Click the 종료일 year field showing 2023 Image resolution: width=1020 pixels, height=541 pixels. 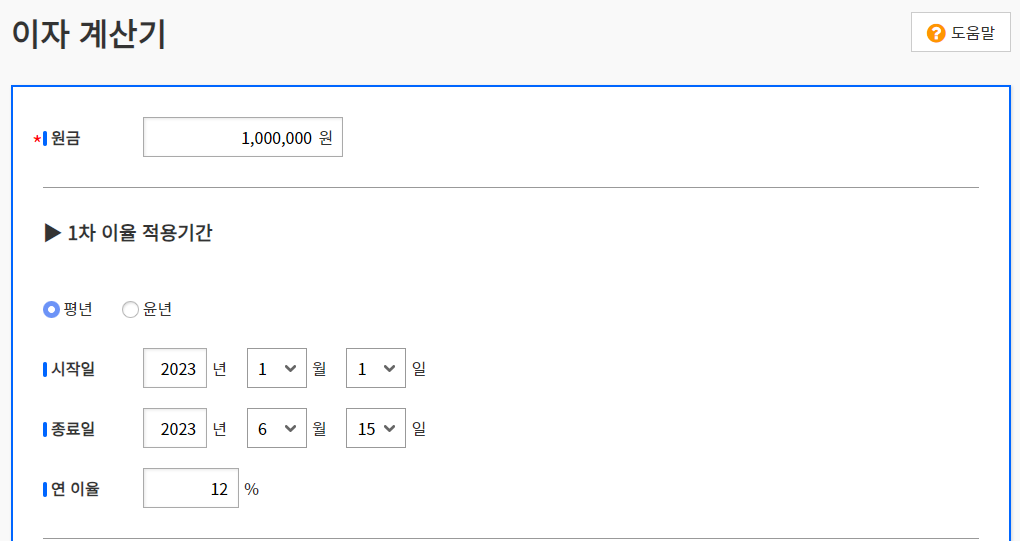[x=175, y=428]
